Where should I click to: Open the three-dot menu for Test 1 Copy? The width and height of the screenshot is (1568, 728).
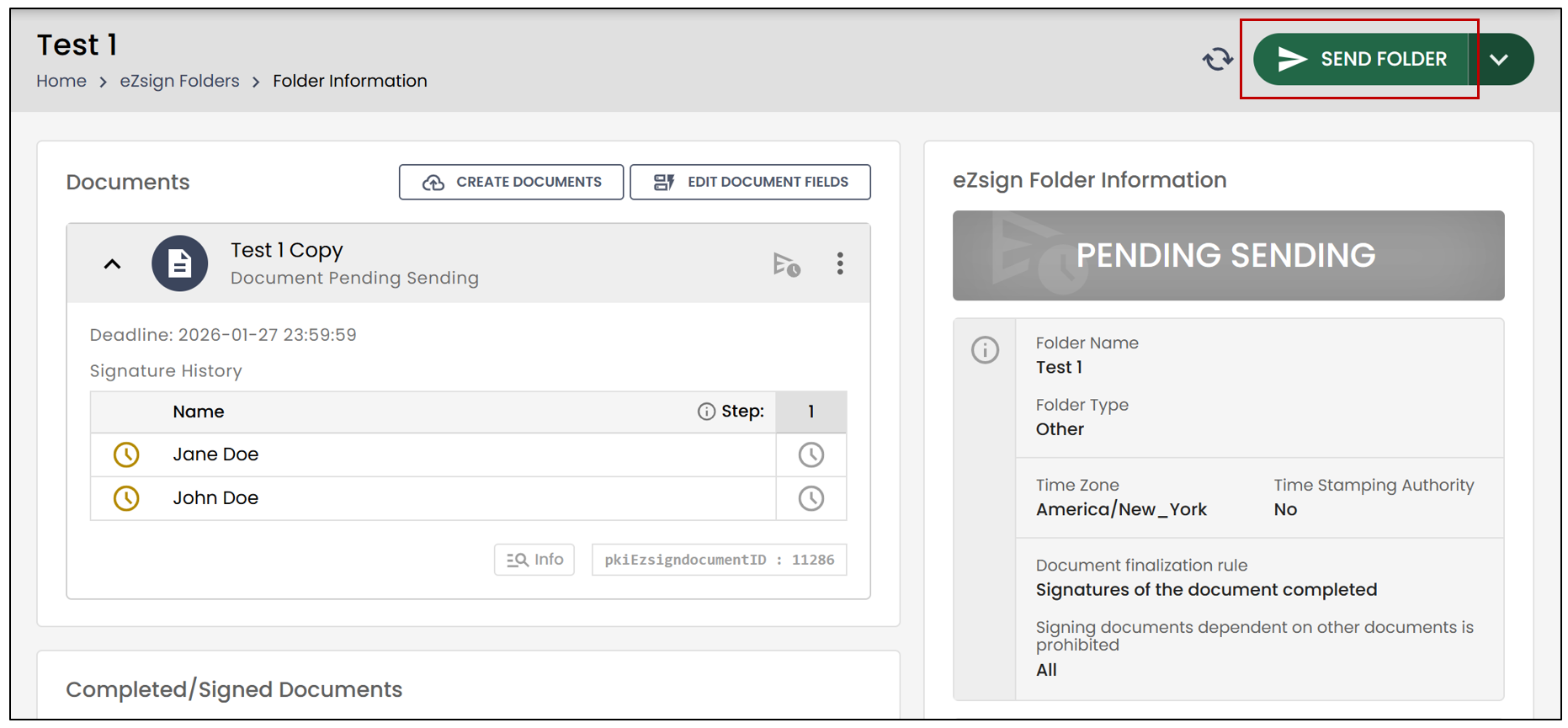pyautogui.click(x=840, y=263)
